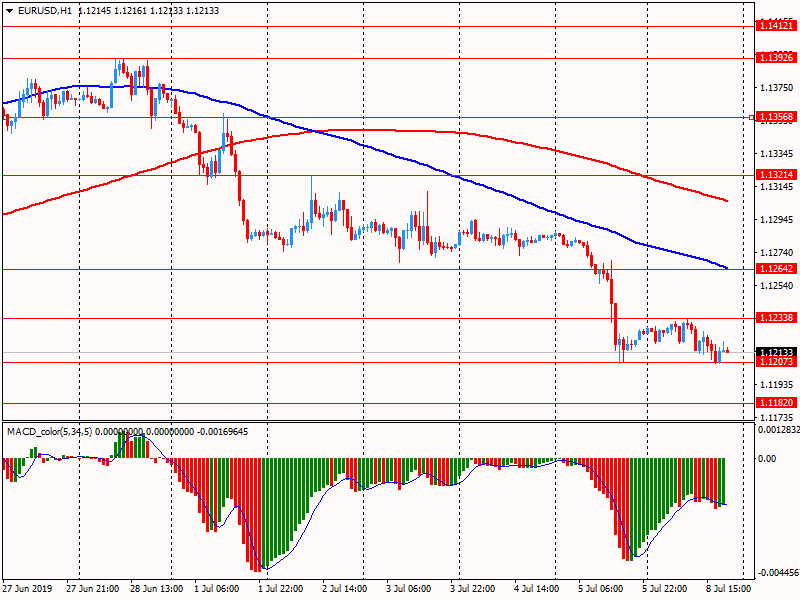
Task: Click the 27 Jun 21:00 time label
Action: (92, 588)
